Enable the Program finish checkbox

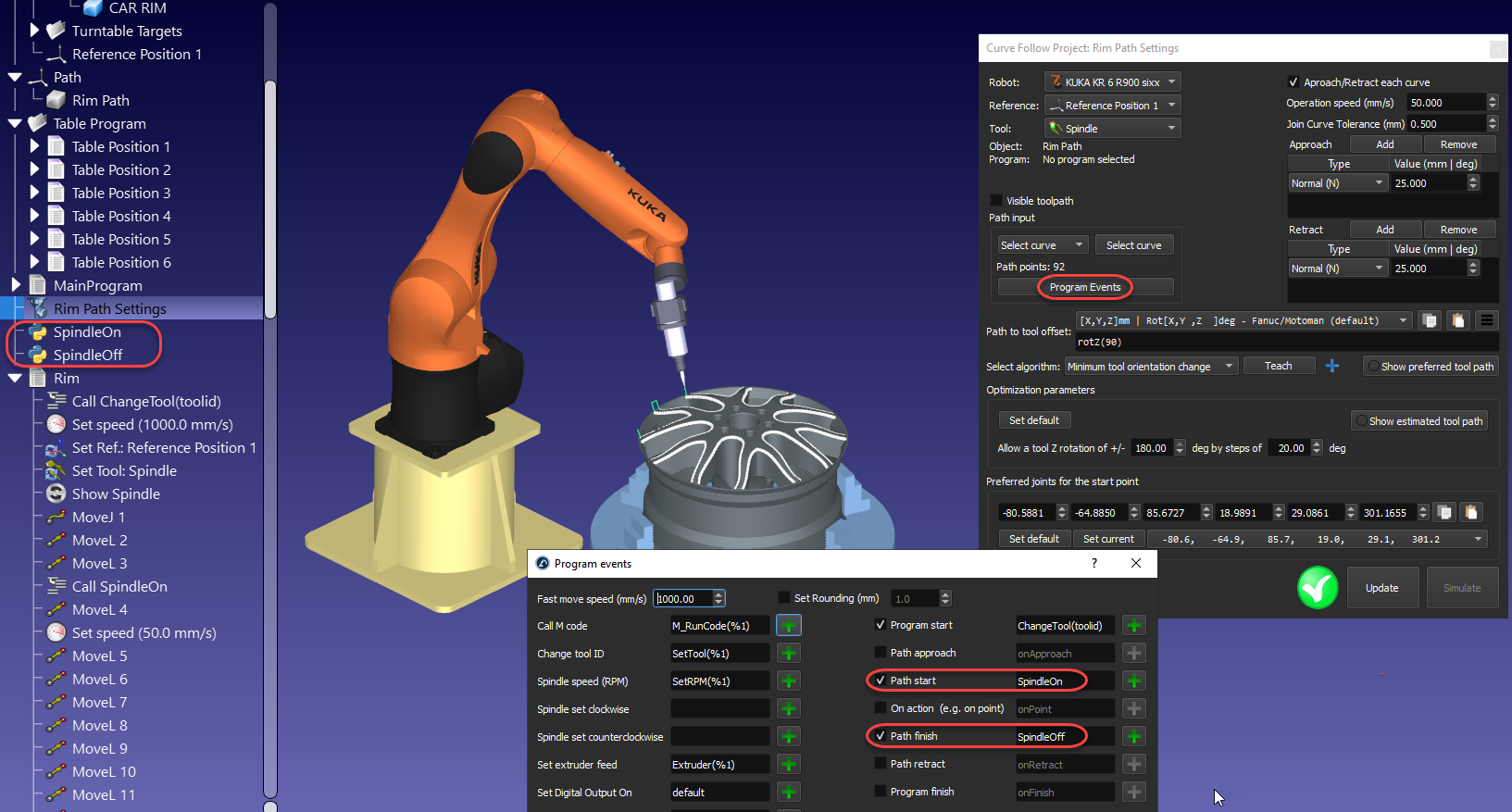pos(881,792)
